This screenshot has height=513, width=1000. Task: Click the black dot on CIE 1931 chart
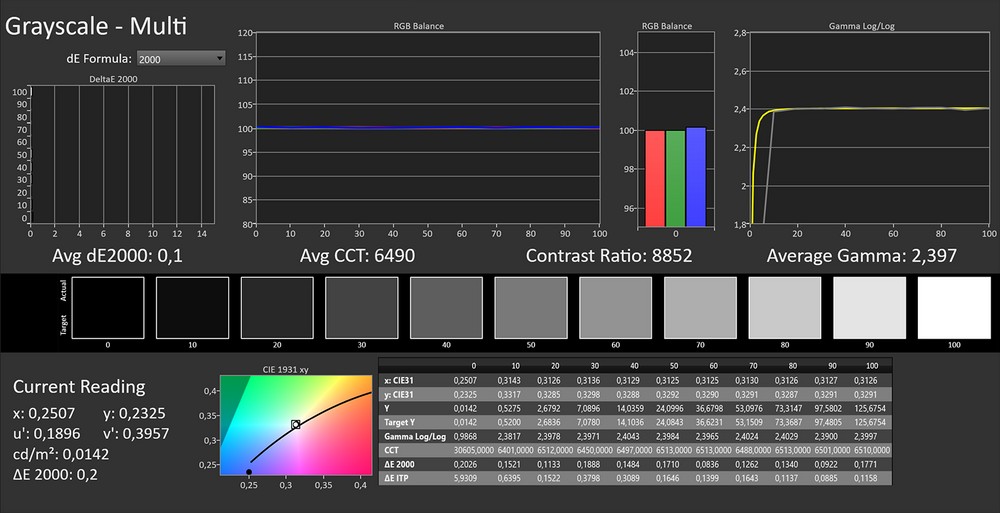249,471
